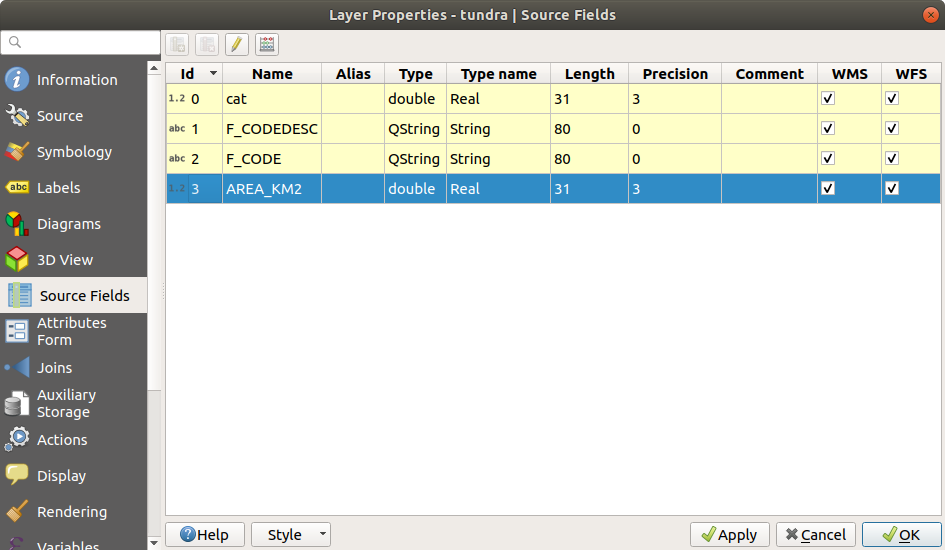Open the Display speech bubble icon

pyautogui.click(x=17, y=475)
